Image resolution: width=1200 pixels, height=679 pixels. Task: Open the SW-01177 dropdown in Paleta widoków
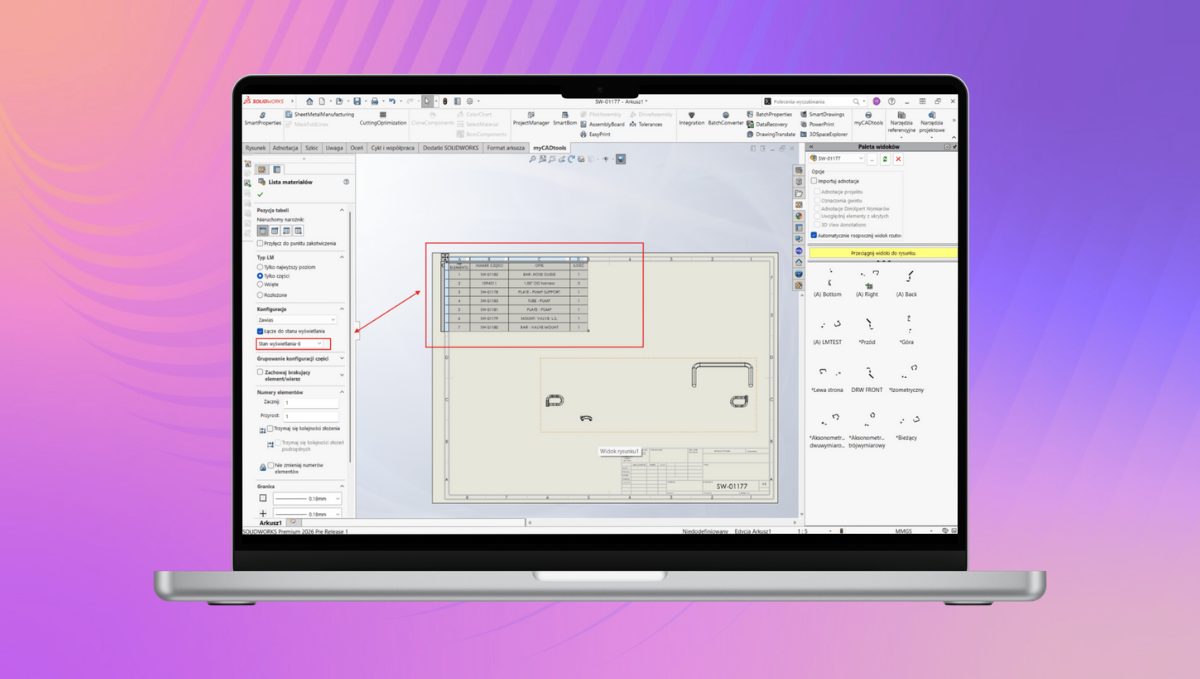coord(840,158)
